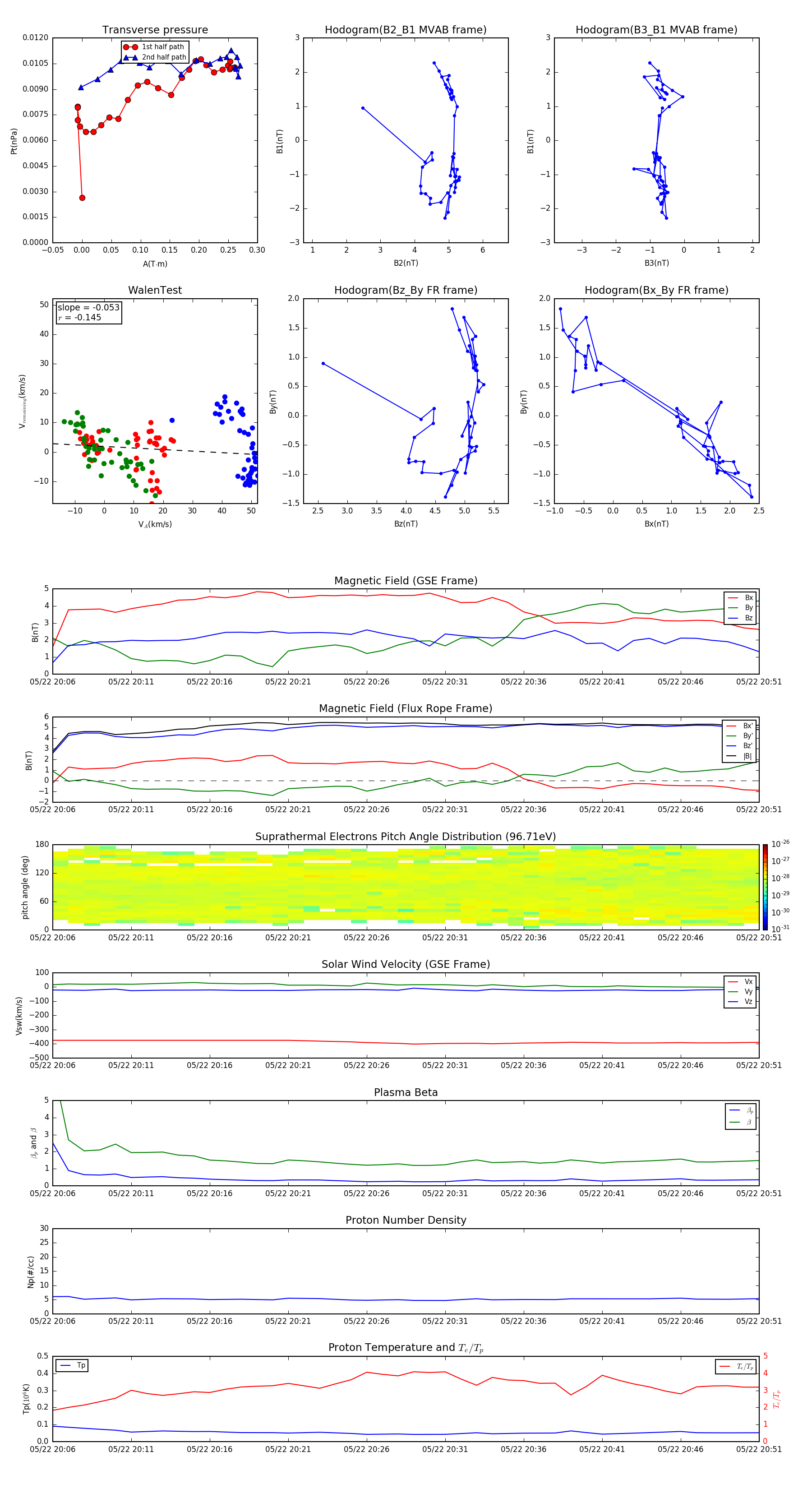The width and height of the screenshot is (812, 1489).
Task: Click the 'Transverse pressure' plot title
Action: pyautogui.click(x=155, y=29)
